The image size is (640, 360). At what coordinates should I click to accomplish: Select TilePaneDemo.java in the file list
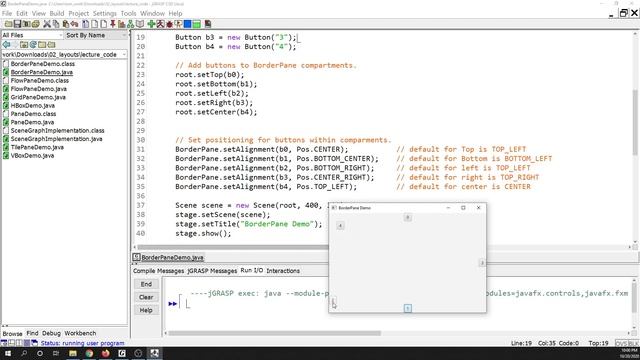pyautogui.click(x=37, y=147)
